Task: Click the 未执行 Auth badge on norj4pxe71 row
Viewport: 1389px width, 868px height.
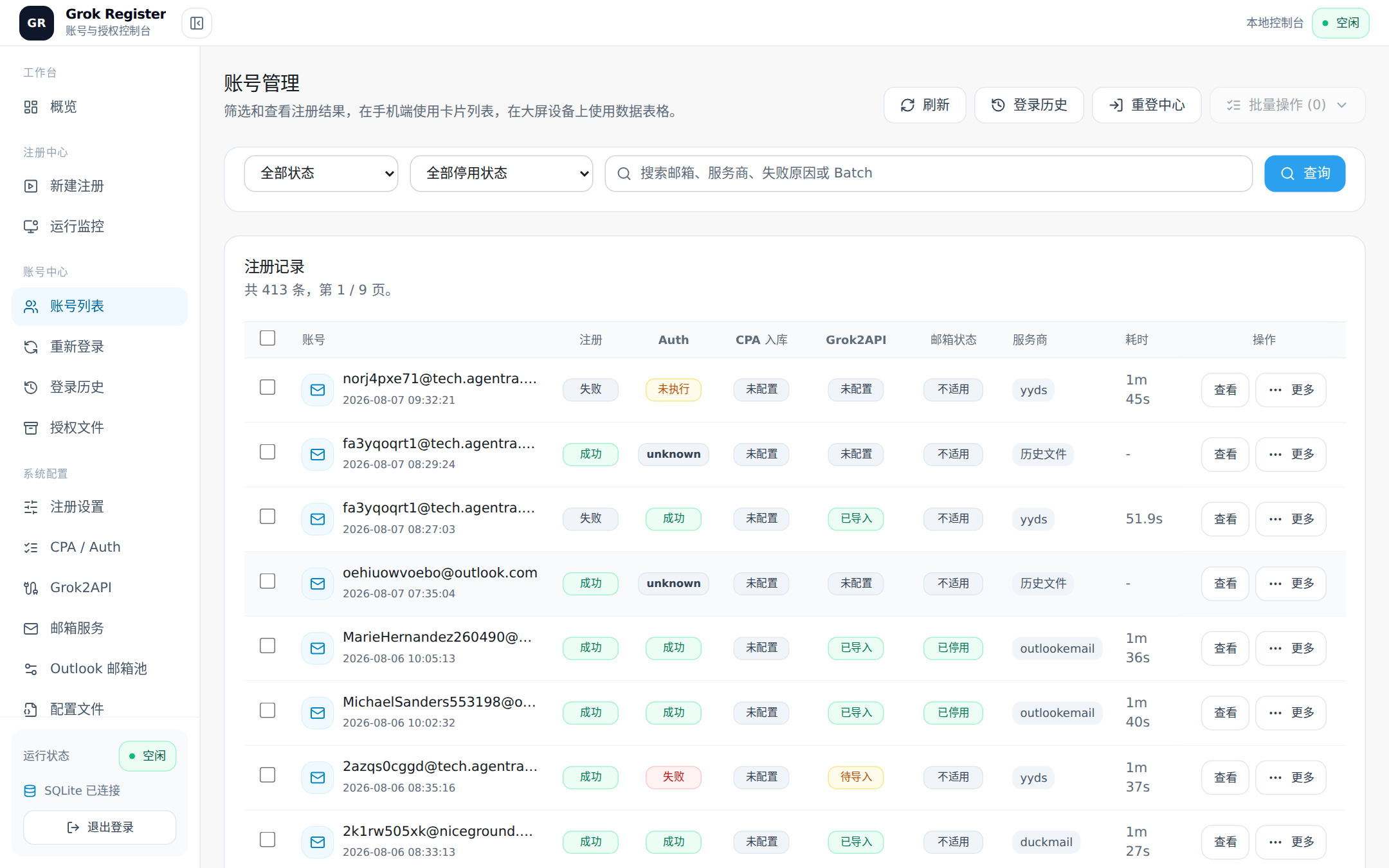Action: pyautogui.click(x=673, y=390)
